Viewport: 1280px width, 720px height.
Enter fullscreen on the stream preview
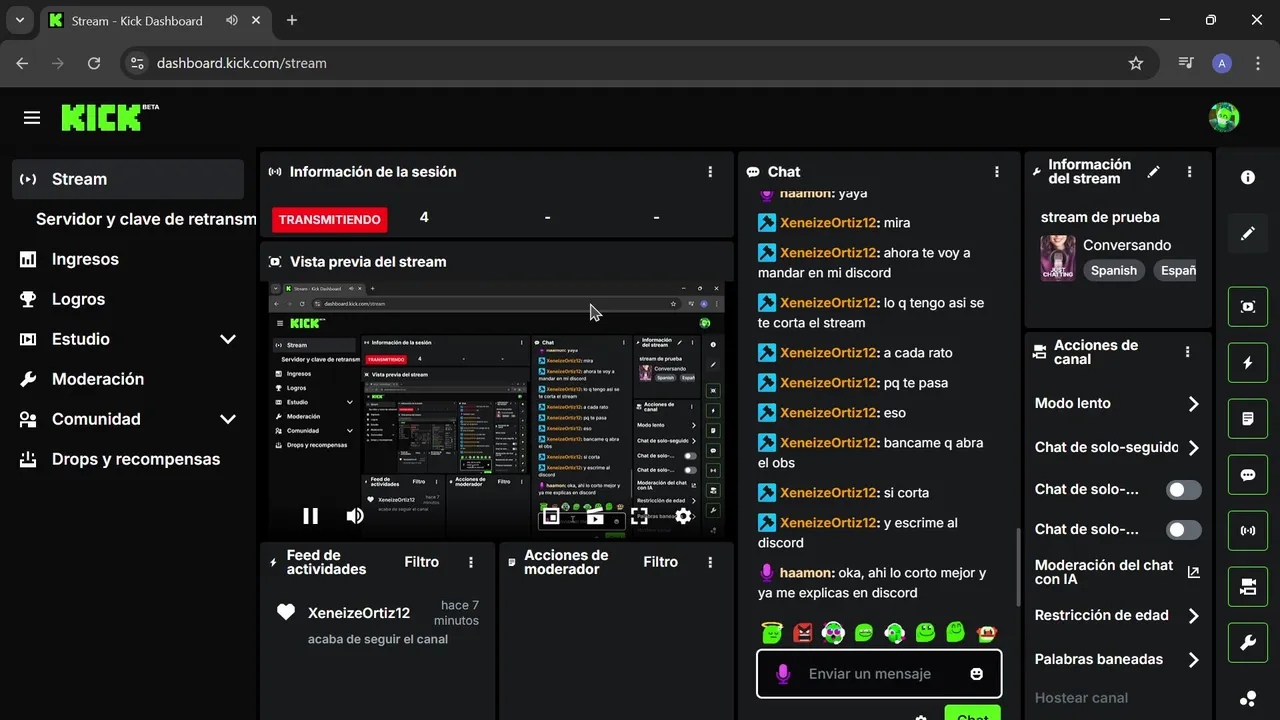(639, 516)
